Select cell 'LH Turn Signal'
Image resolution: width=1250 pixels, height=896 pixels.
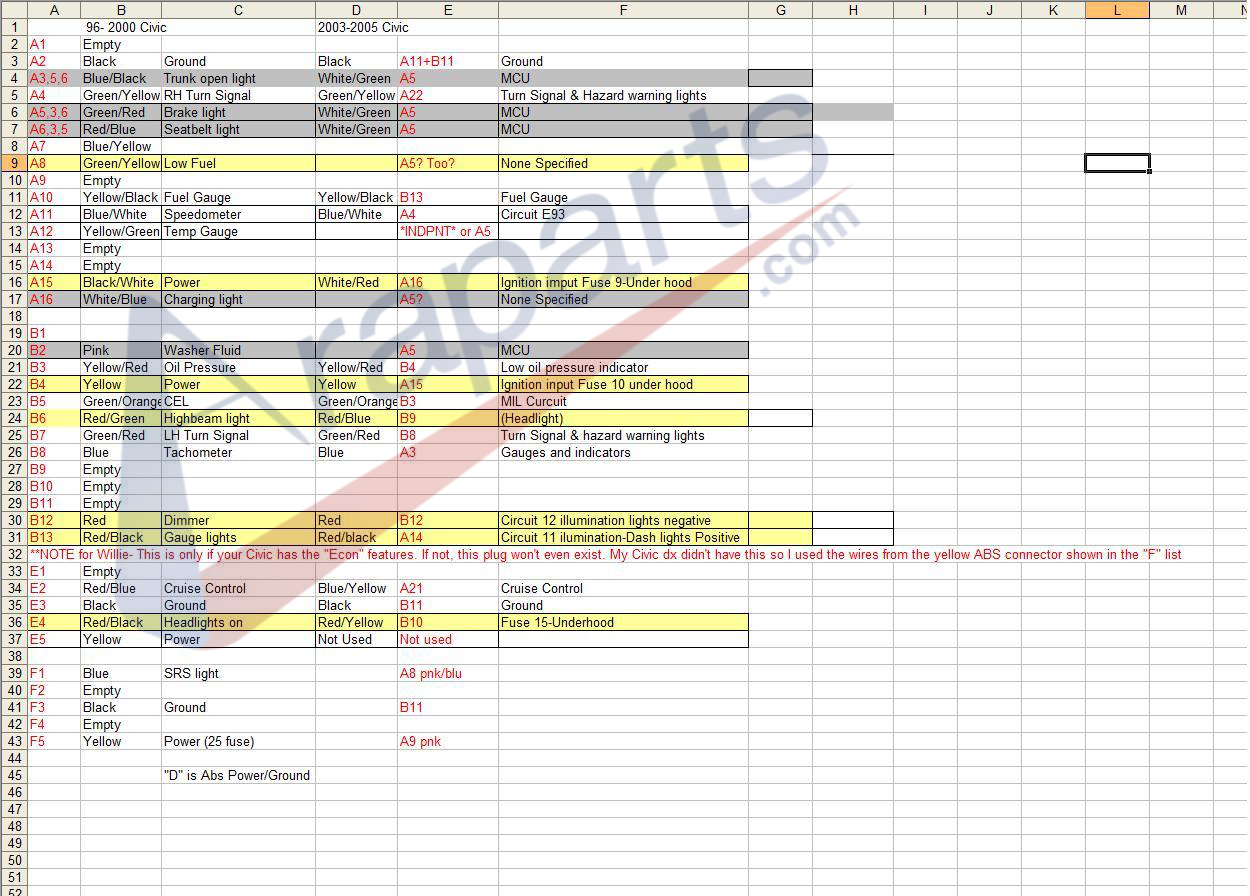click(238, 435)
